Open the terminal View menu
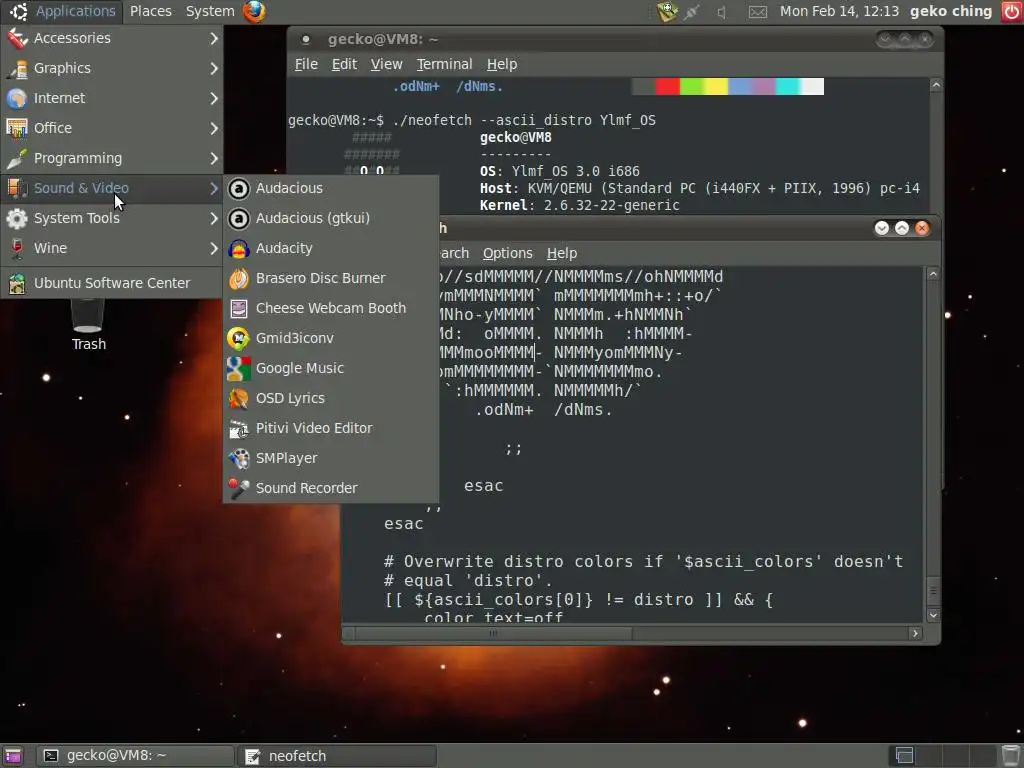This screenshot has width=1024, height=768. point(387,64)
